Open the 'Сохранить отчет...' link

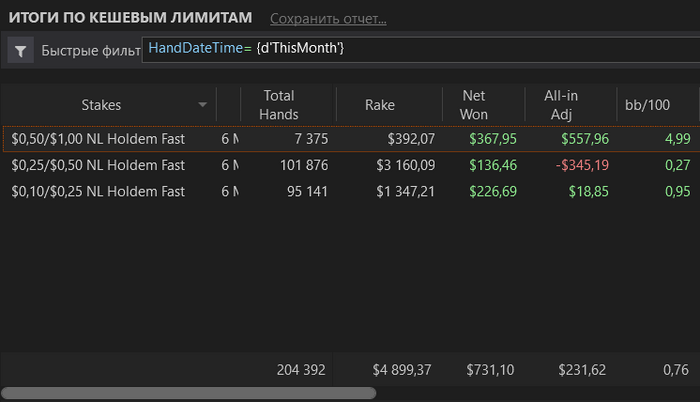coord(328,19)
